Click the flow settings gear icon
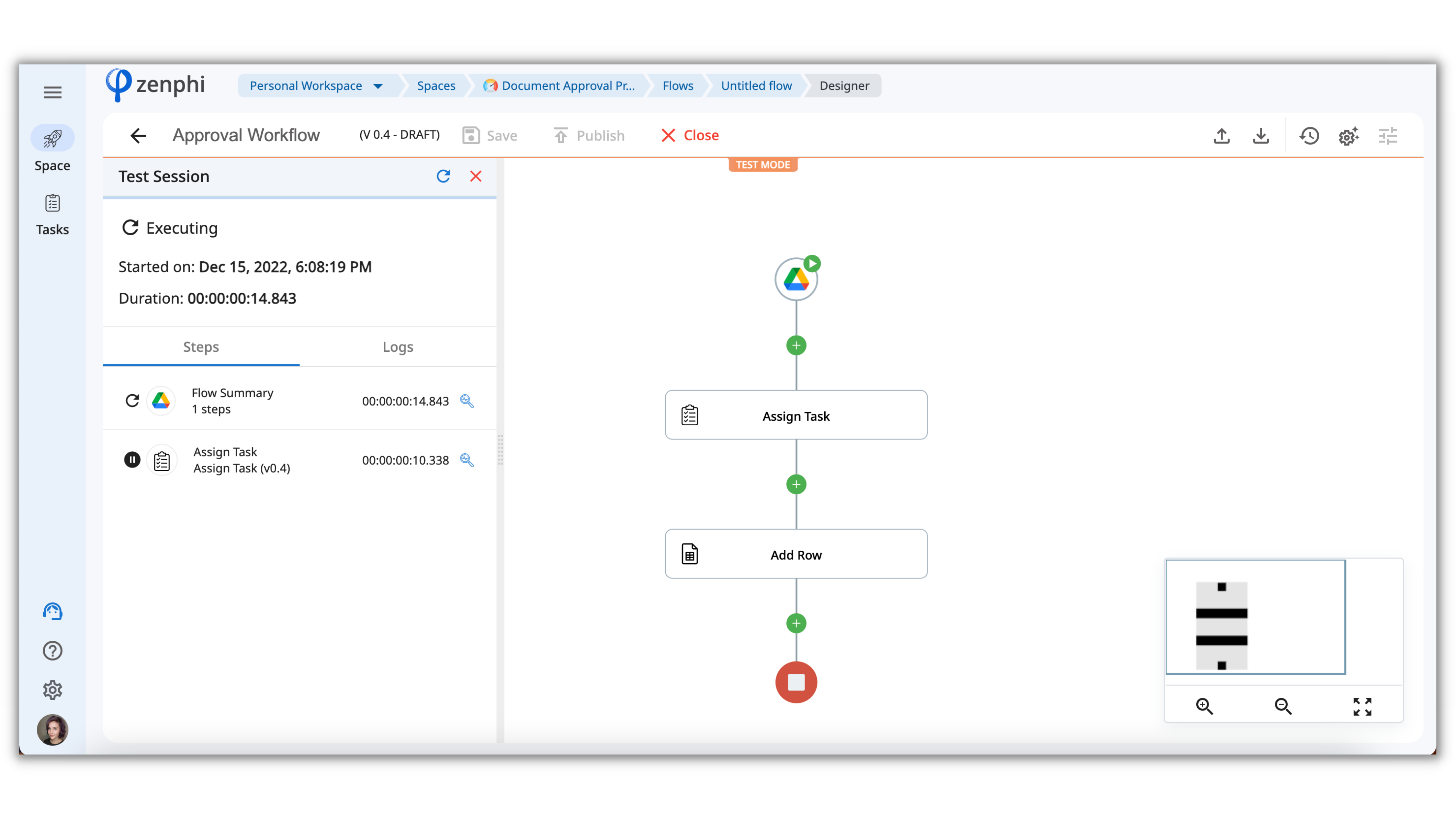This screenshot has width=1456, height=819. [x=1348, y=136]
